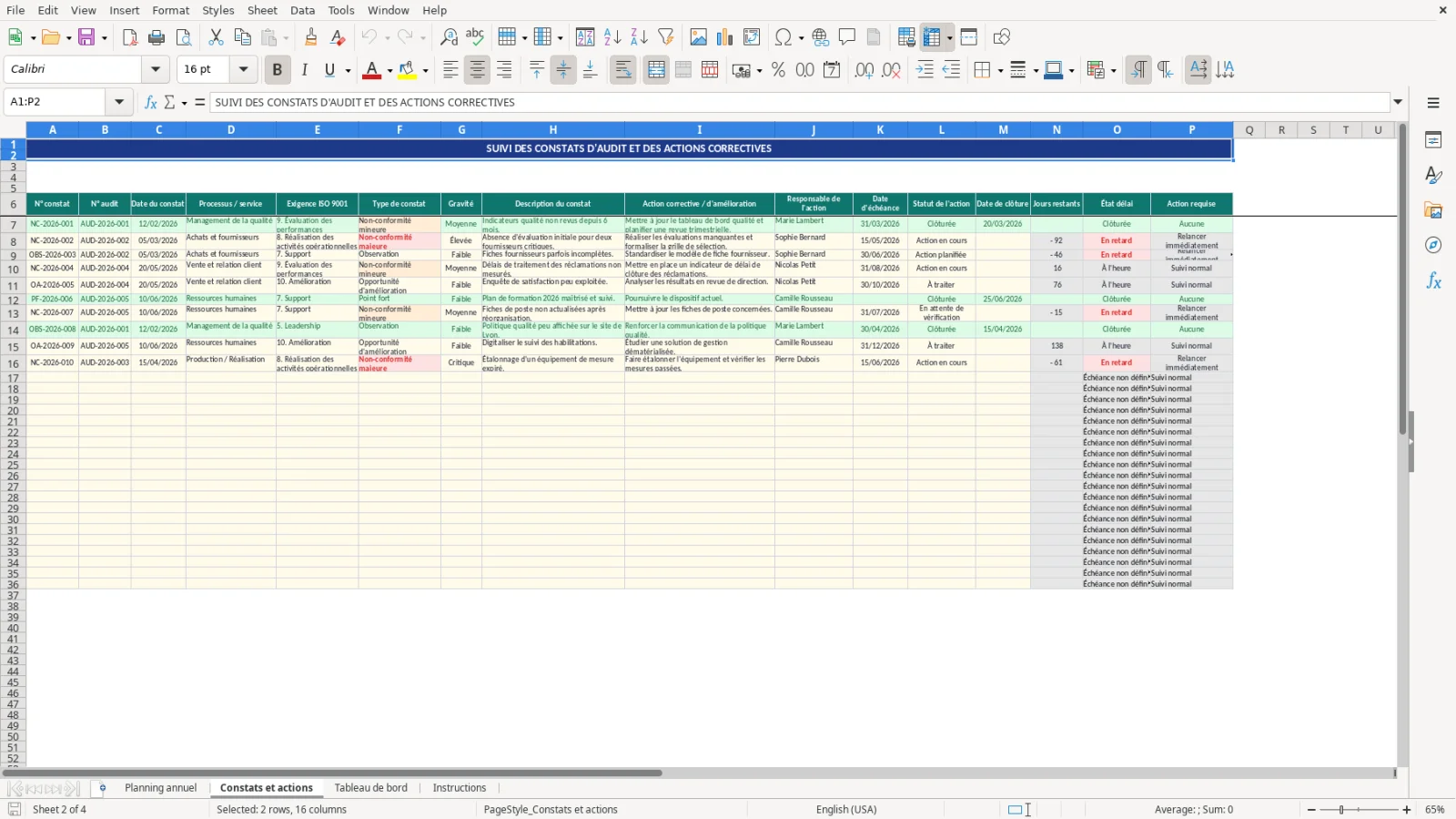Insert a comment

(x=847, y=37)
